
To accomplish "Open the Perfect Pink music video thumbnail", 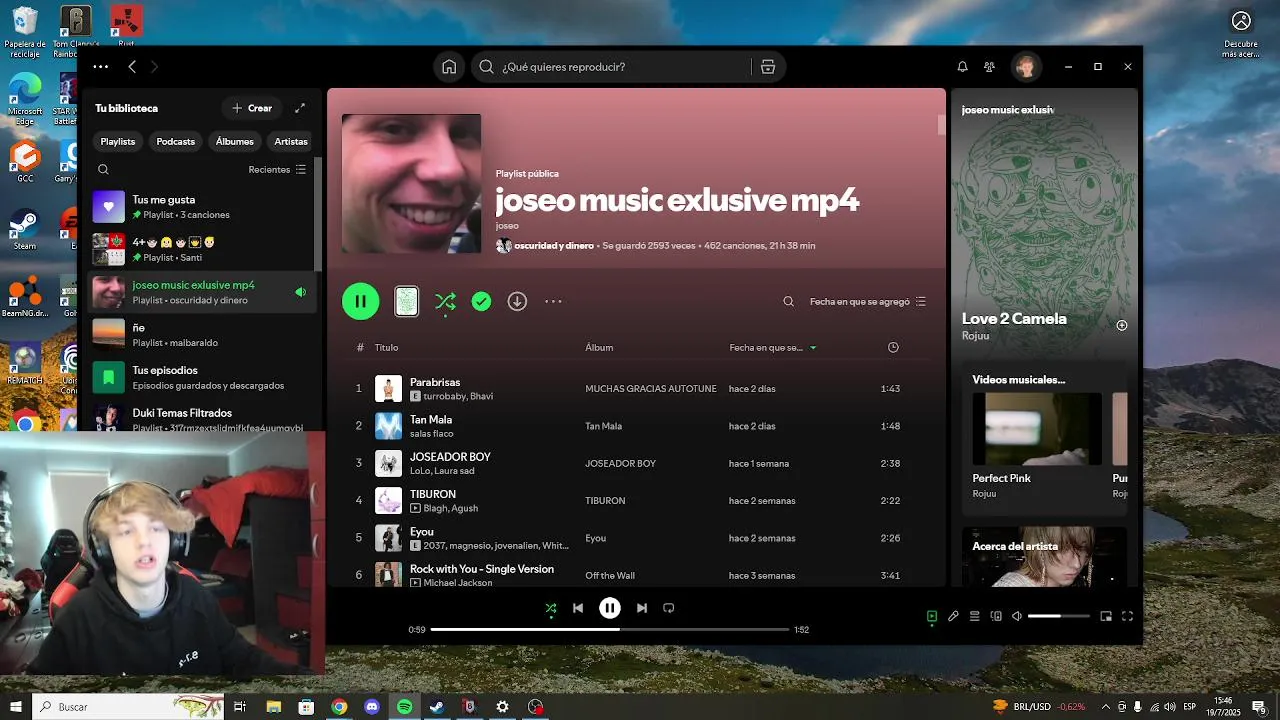I will click(x=1037, y=429).
